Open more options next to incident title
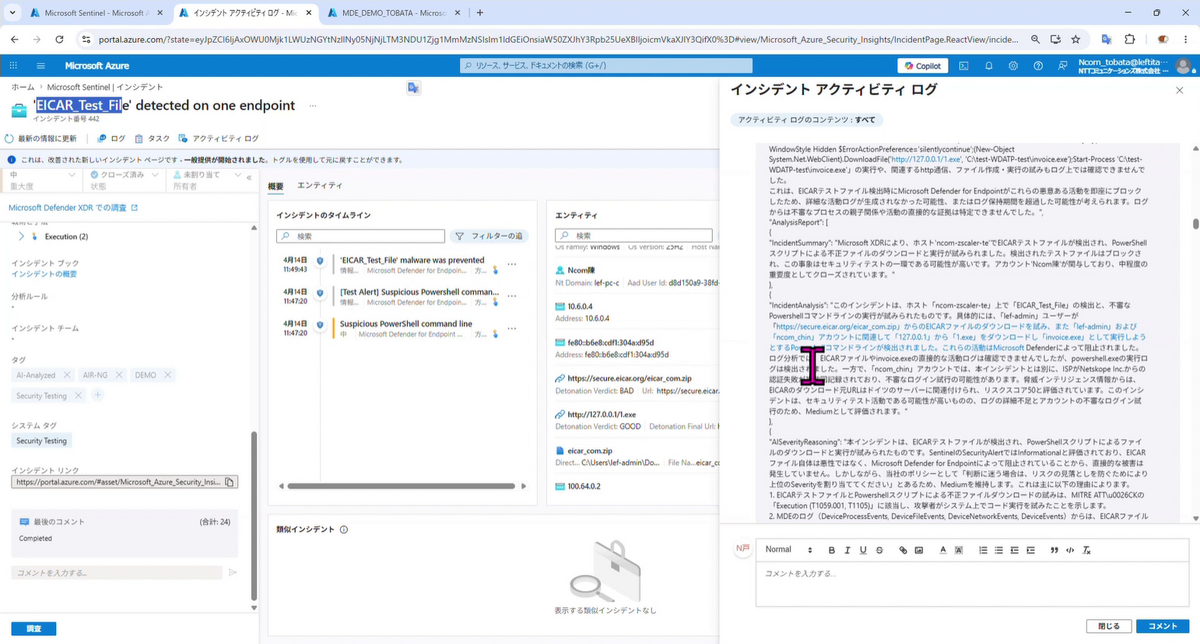This screenshot has width=1200, height=644. coord(312,105)
